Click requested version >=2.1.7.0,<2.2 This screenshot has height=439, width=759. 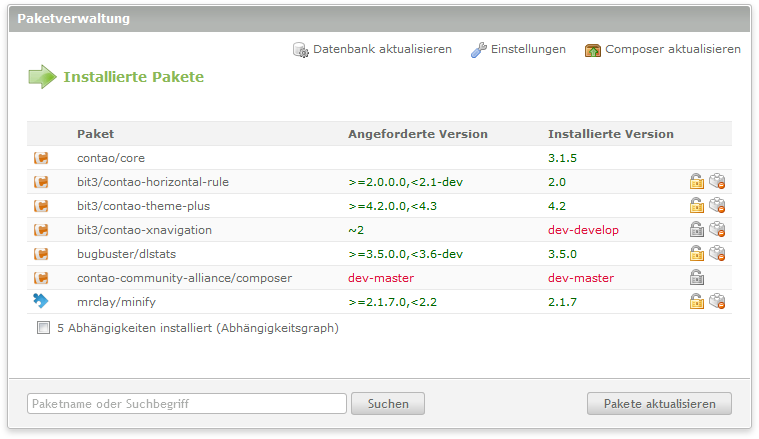pos(393,302)
